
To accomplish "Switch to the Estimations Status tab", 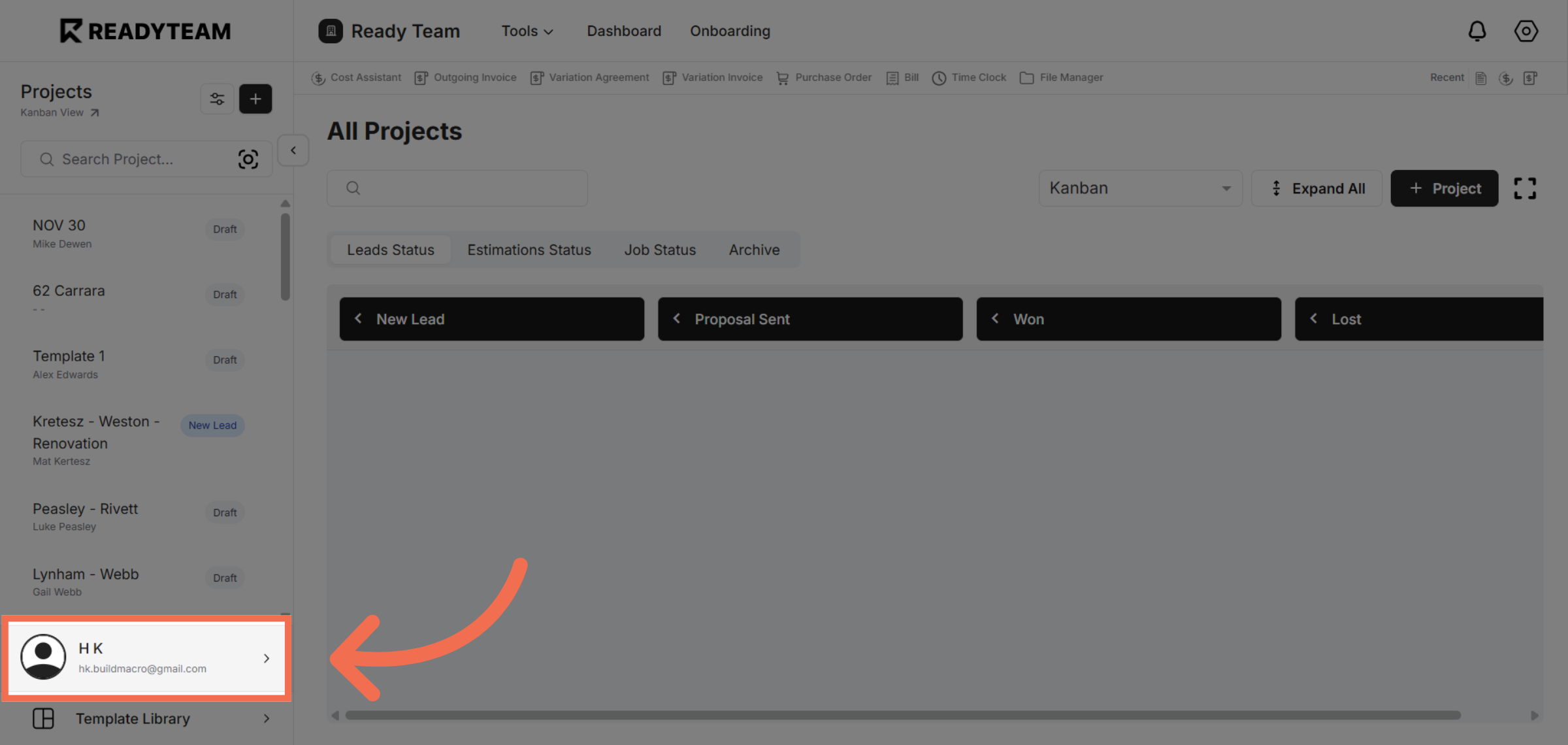I will tap(529, 250).
